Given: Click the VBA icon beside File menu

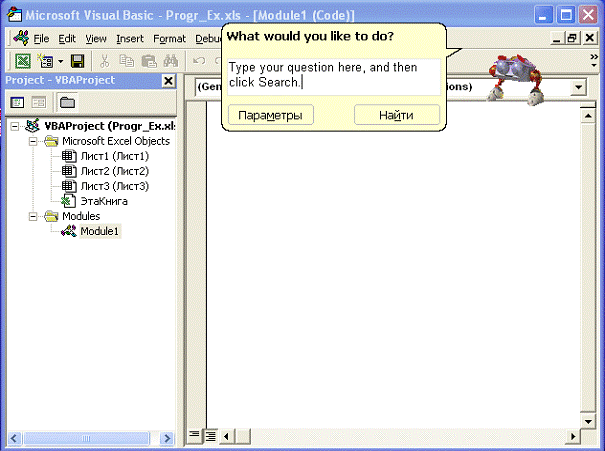Looking at the screenshot, I should pos(20,38).
